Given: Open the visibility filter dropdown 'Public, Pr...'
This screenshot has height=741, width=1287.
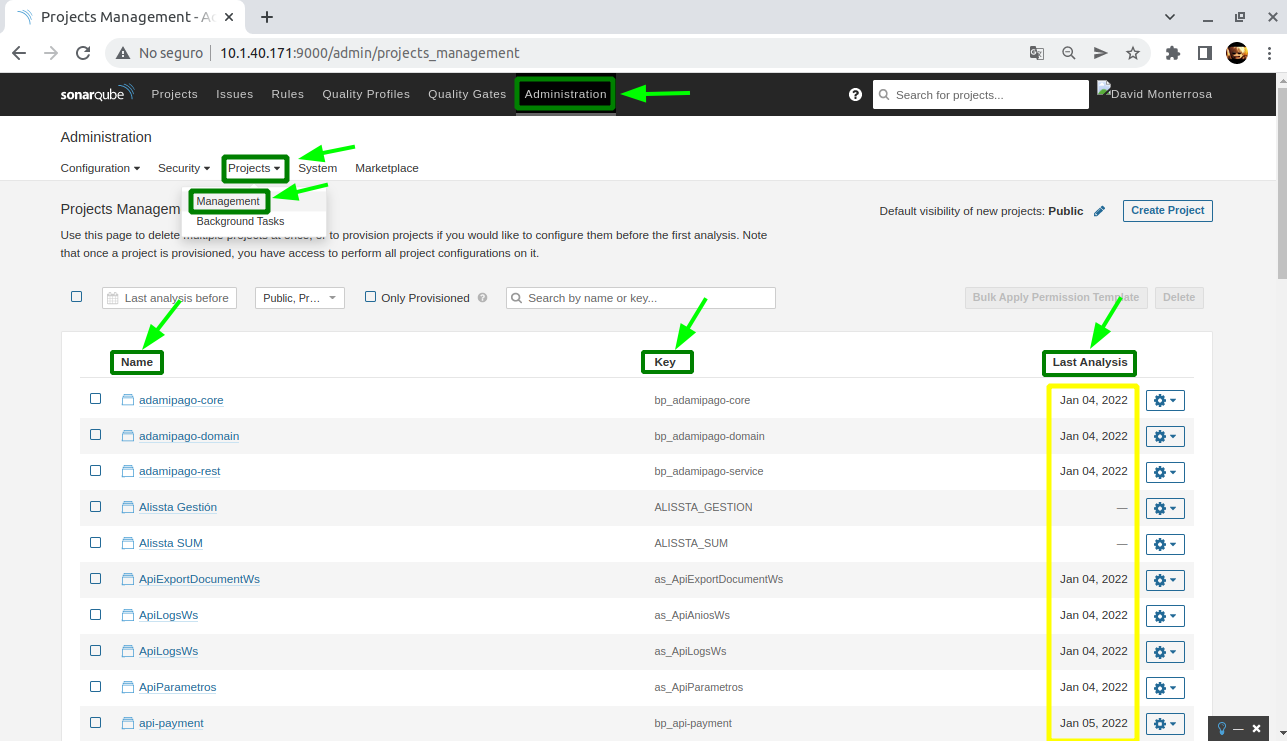Looking at the screenshot, I should (x=300, y=298).
